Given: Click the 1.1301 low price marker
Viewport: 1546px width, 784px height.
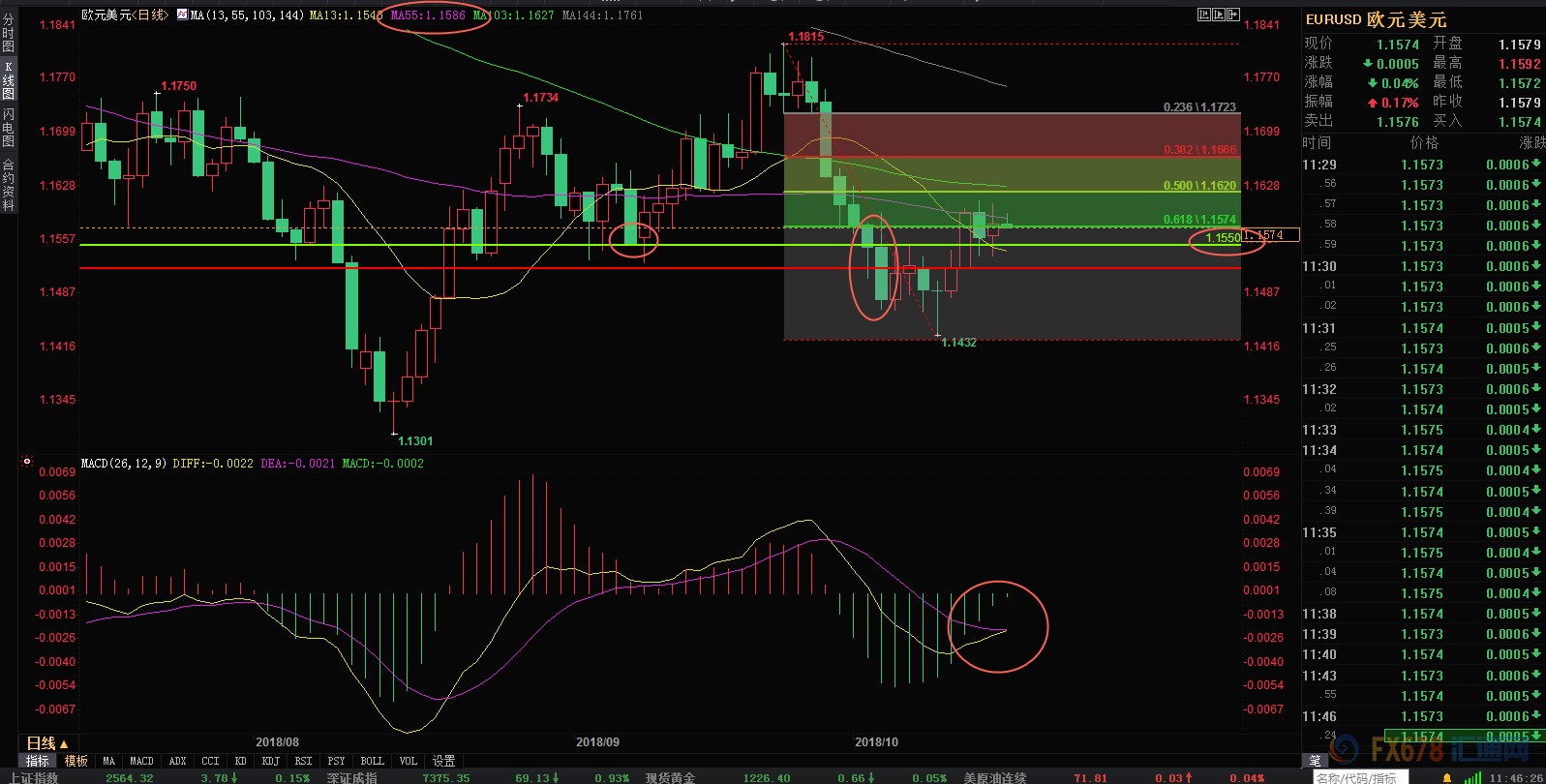Looking at the screenshot, I should tap(415, 441).
